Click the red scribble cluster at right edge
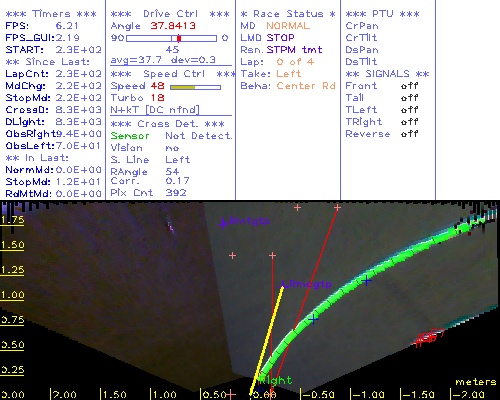Viewport: 500px width, 400px height. (x=428, y=337)
